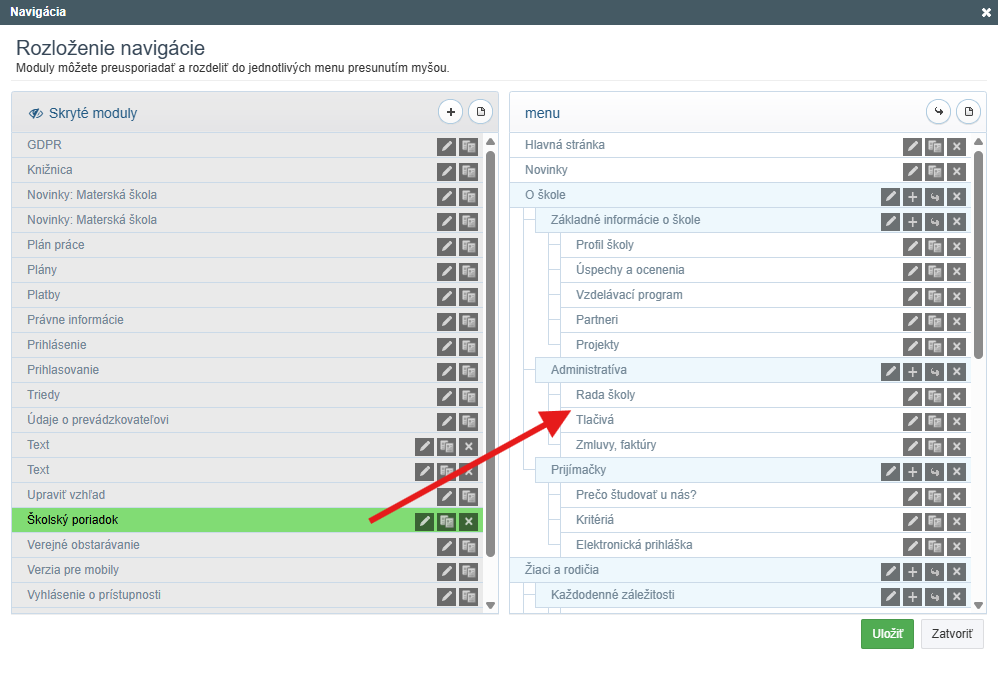The width and height of the screenshot is (998, 676).
Task: Edit the GDPR module with pencil icon
Action: [446, 146]
